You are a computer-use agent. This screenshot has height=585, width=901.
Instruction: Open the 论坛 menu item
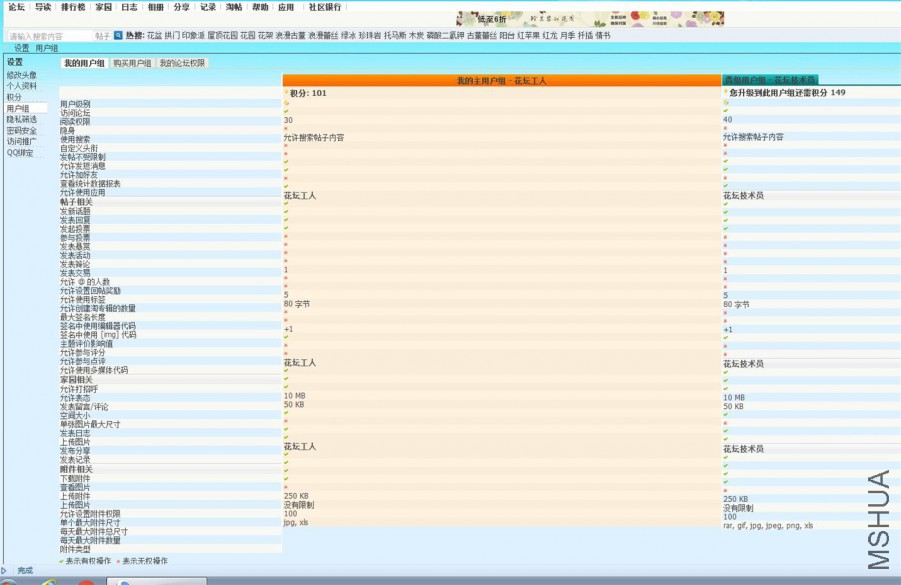coord(16,7)
